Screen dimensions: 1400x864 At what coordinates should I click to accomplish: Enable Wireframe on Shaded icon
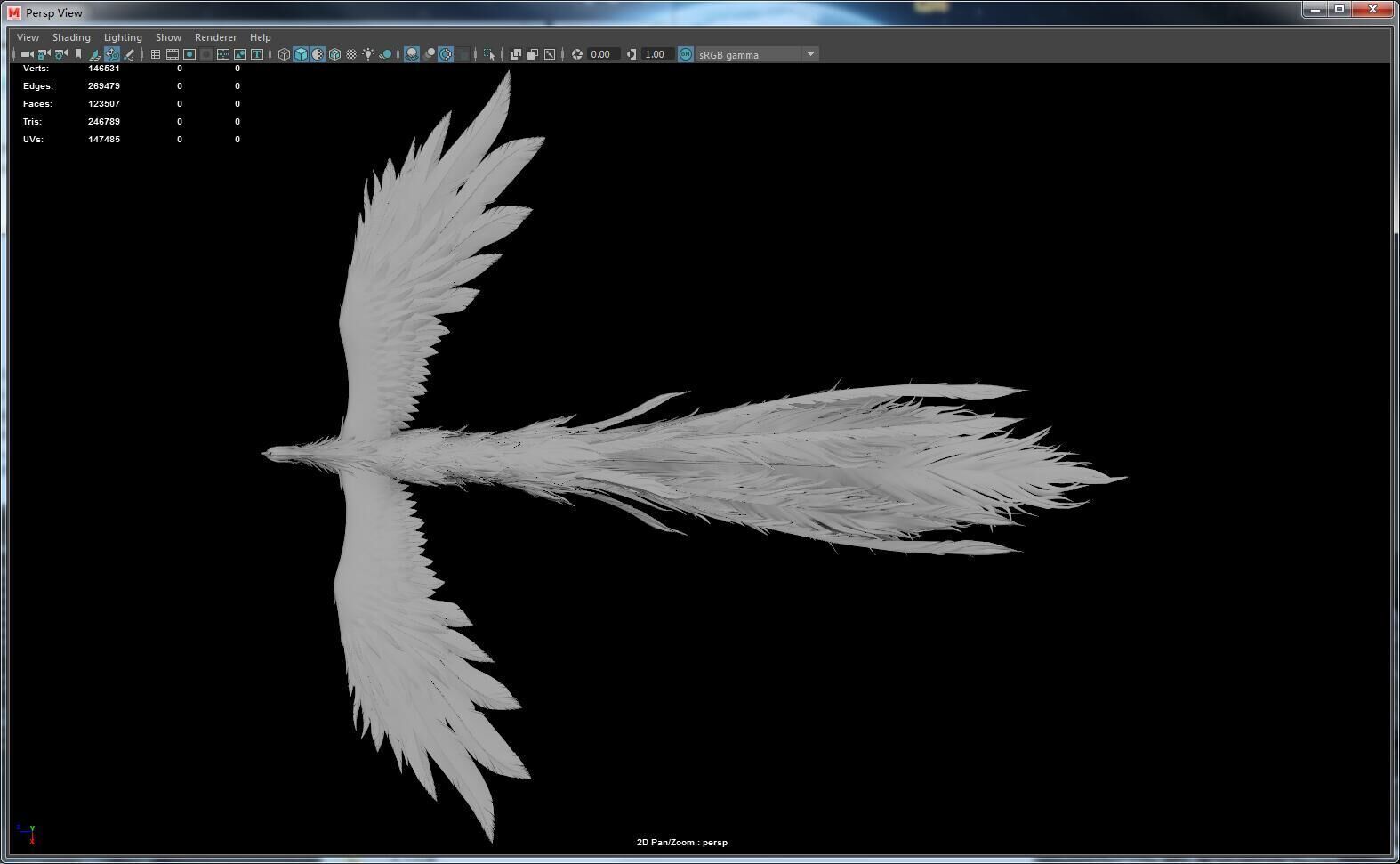pos(334,54)
